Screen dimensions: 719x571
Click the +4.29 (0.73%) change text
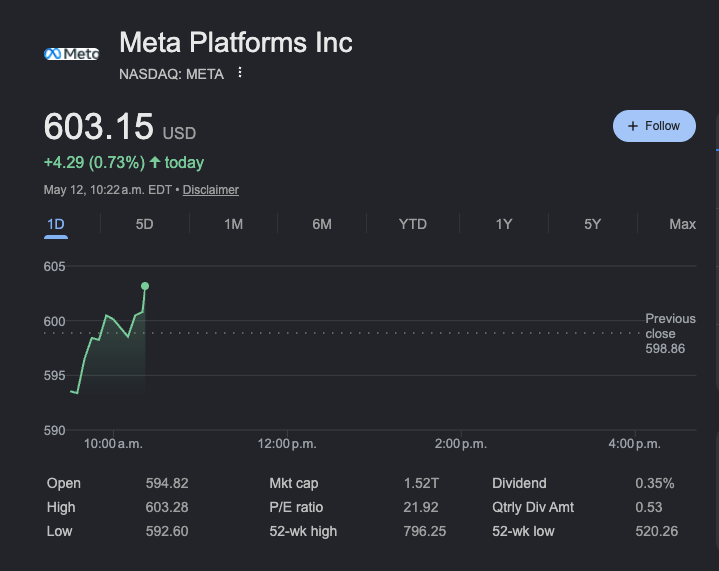point(94,162)
